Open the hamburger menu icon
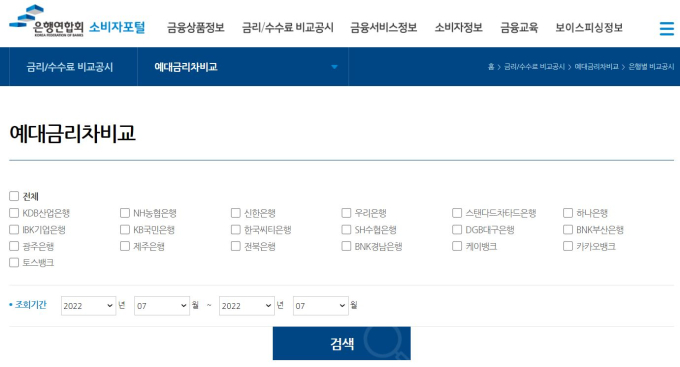680x367 pixels. point(667,29)
